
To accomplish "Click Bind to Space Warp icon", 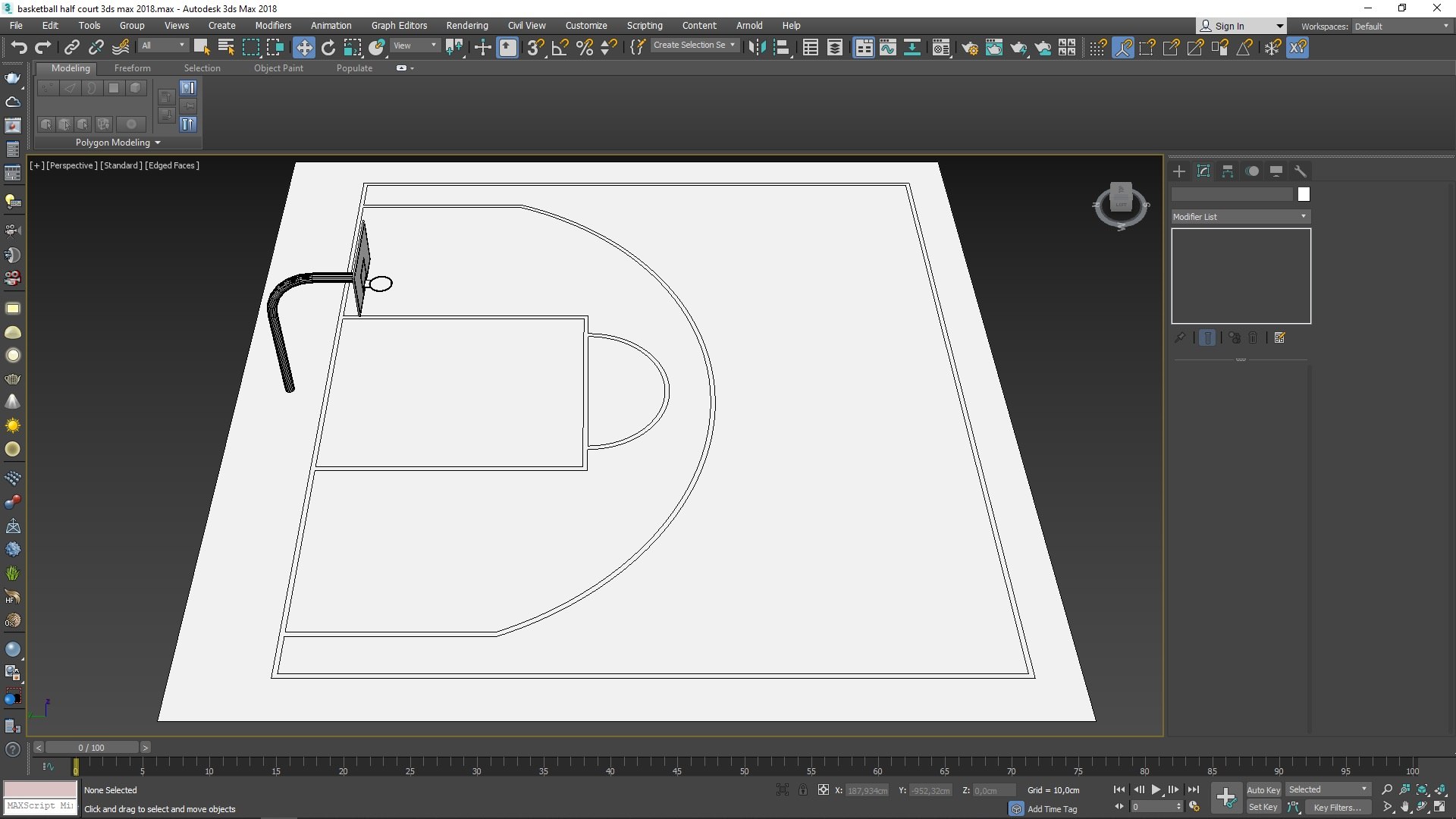I will click(121, 47).
